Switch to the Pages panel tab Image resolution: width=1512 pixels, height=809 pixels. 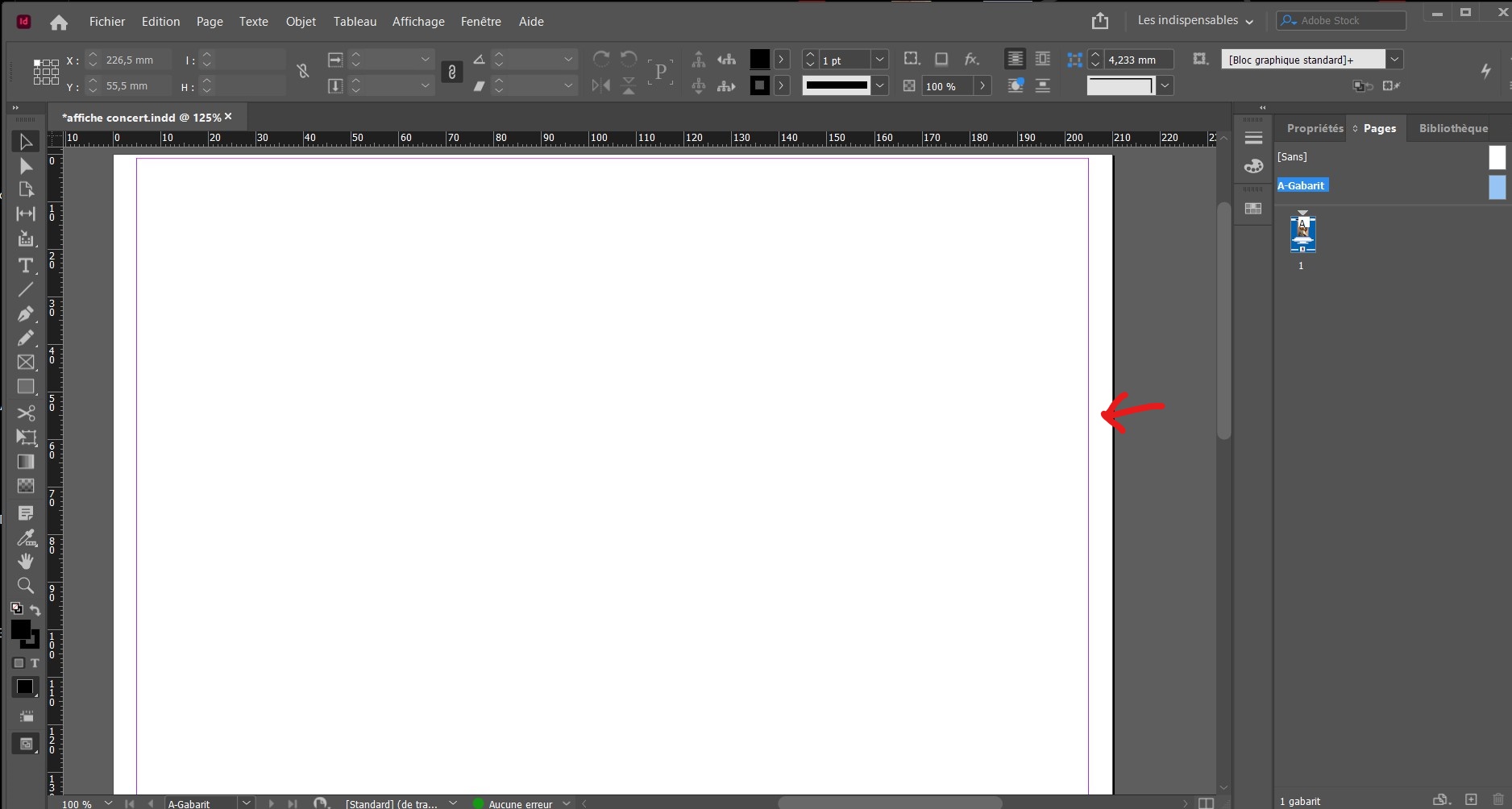coord(1381,128)
